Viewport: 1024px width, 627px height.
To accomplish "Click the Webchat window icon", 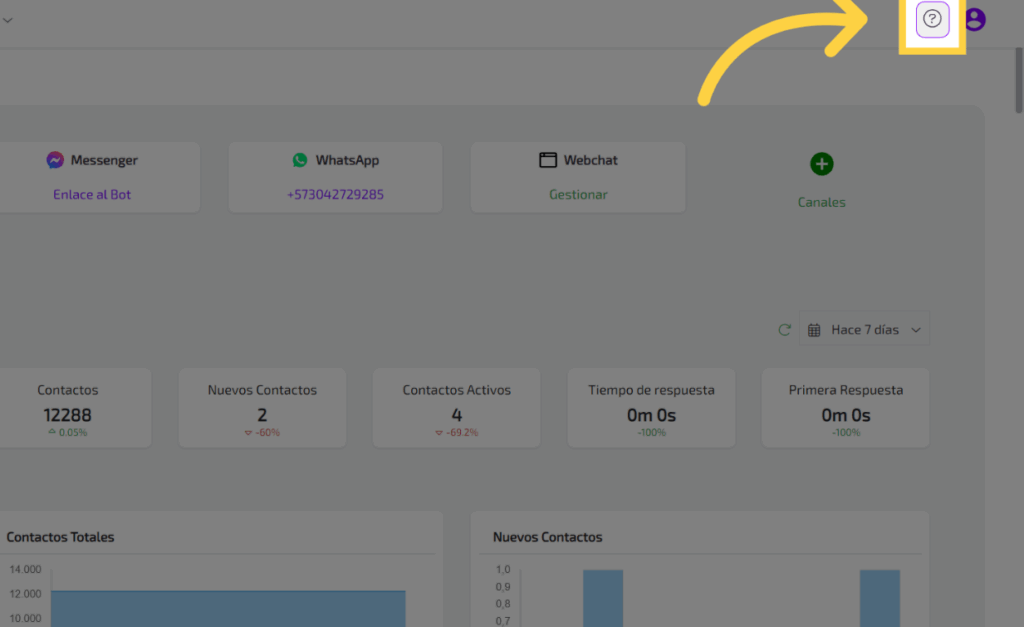I will pyautogui.click(x=548, y=160).
